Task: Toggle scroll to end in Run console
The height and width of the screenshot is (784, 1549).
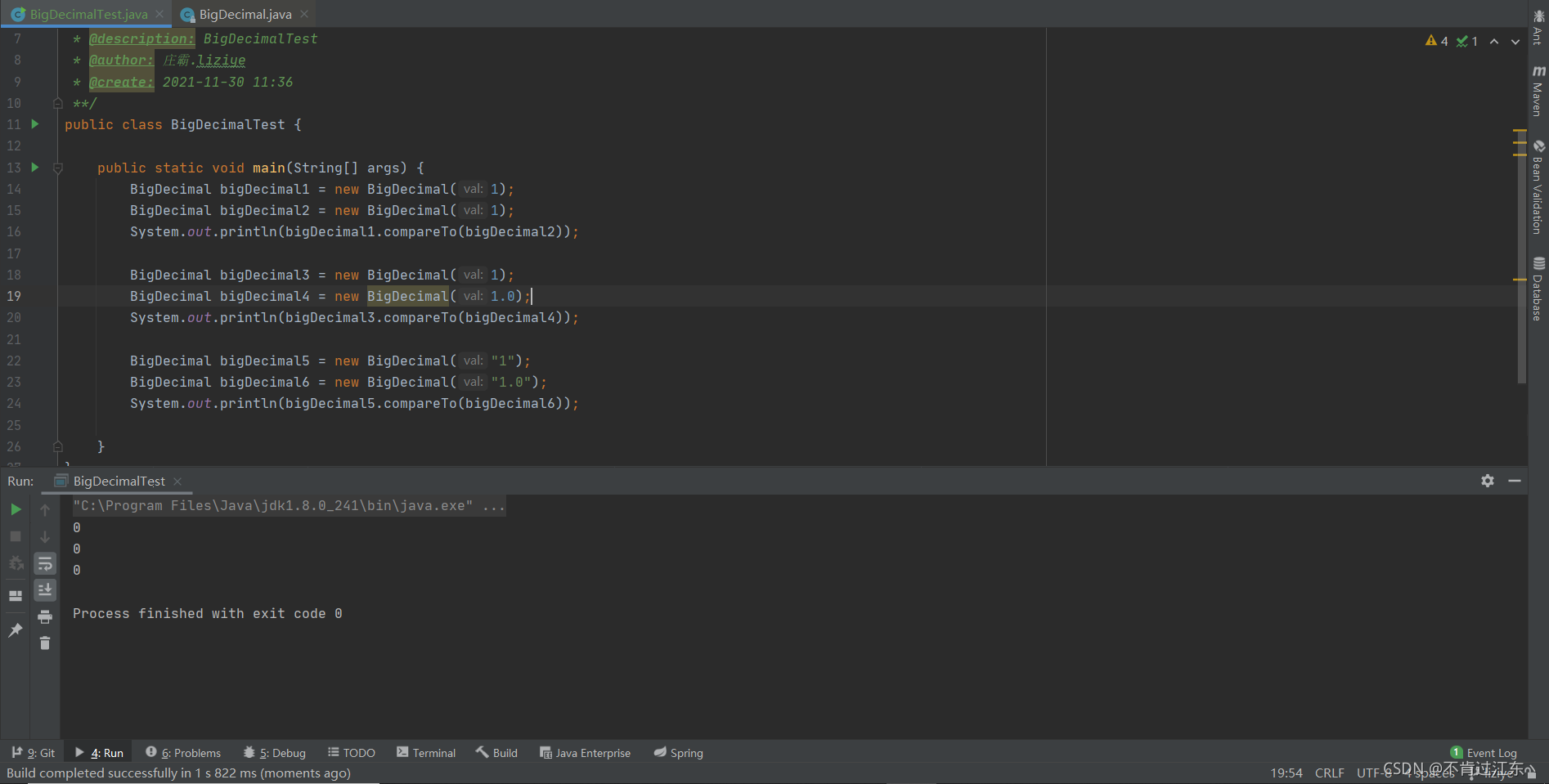Action: pyautogui.click(x=45, y=589)
